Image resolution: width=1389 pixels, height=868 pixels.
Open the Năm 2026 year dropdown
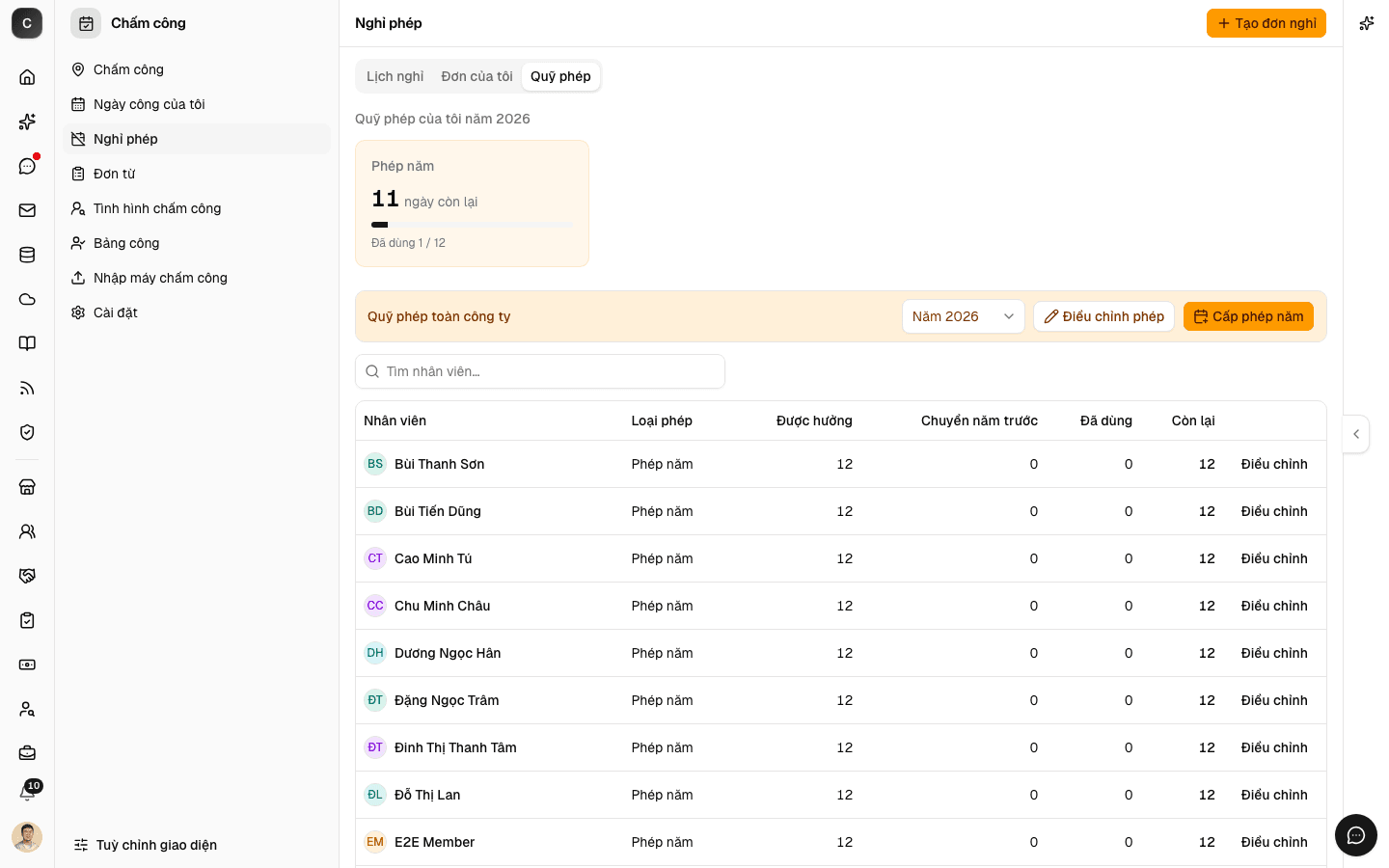tap(964, 316)
